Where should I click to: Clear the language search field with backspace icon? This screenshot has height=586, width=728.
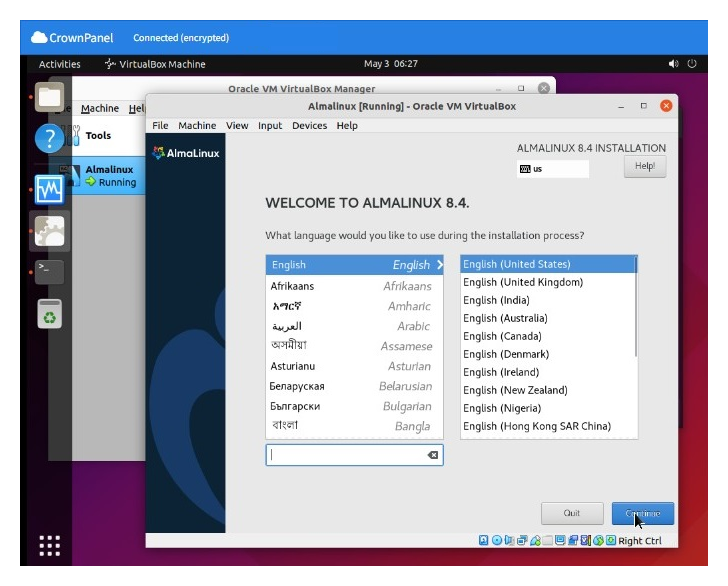pos(433,455)
